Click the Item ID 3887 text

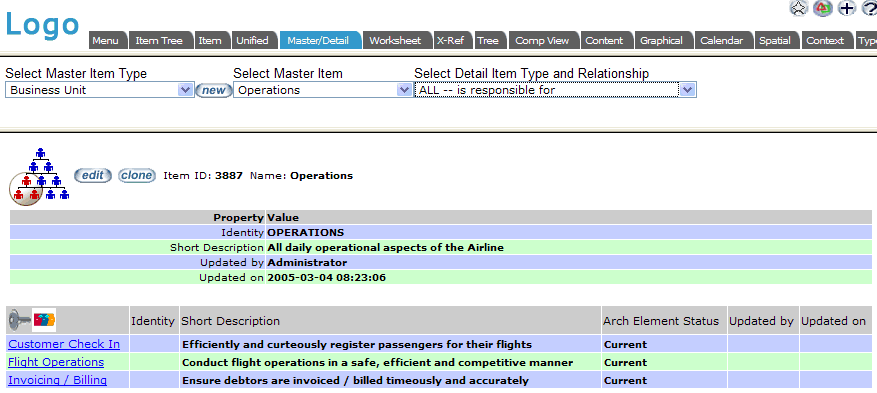click(x=203, y=176)
